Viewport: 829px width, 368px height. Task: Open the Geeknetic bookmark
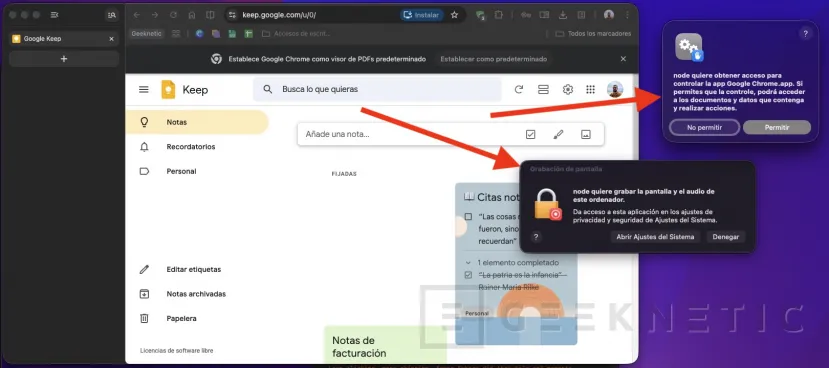146,33
